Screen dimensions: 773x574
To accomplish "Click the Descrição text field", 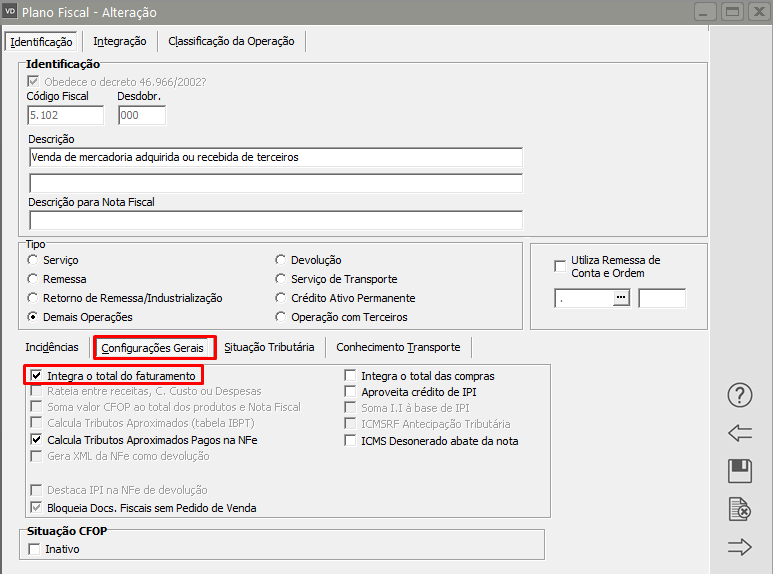I will (x=276, y=157).
